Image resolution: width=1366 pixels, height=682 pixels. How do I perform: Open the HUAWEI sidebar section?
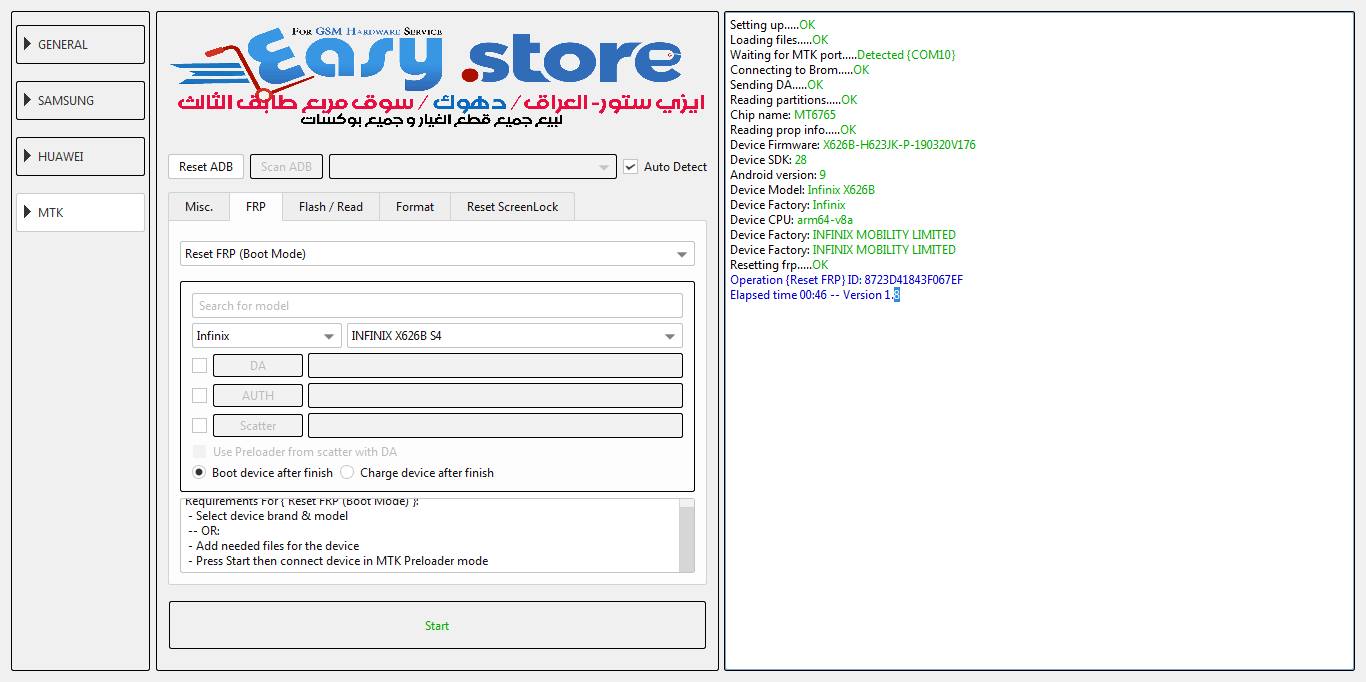[x=80, y=157]
